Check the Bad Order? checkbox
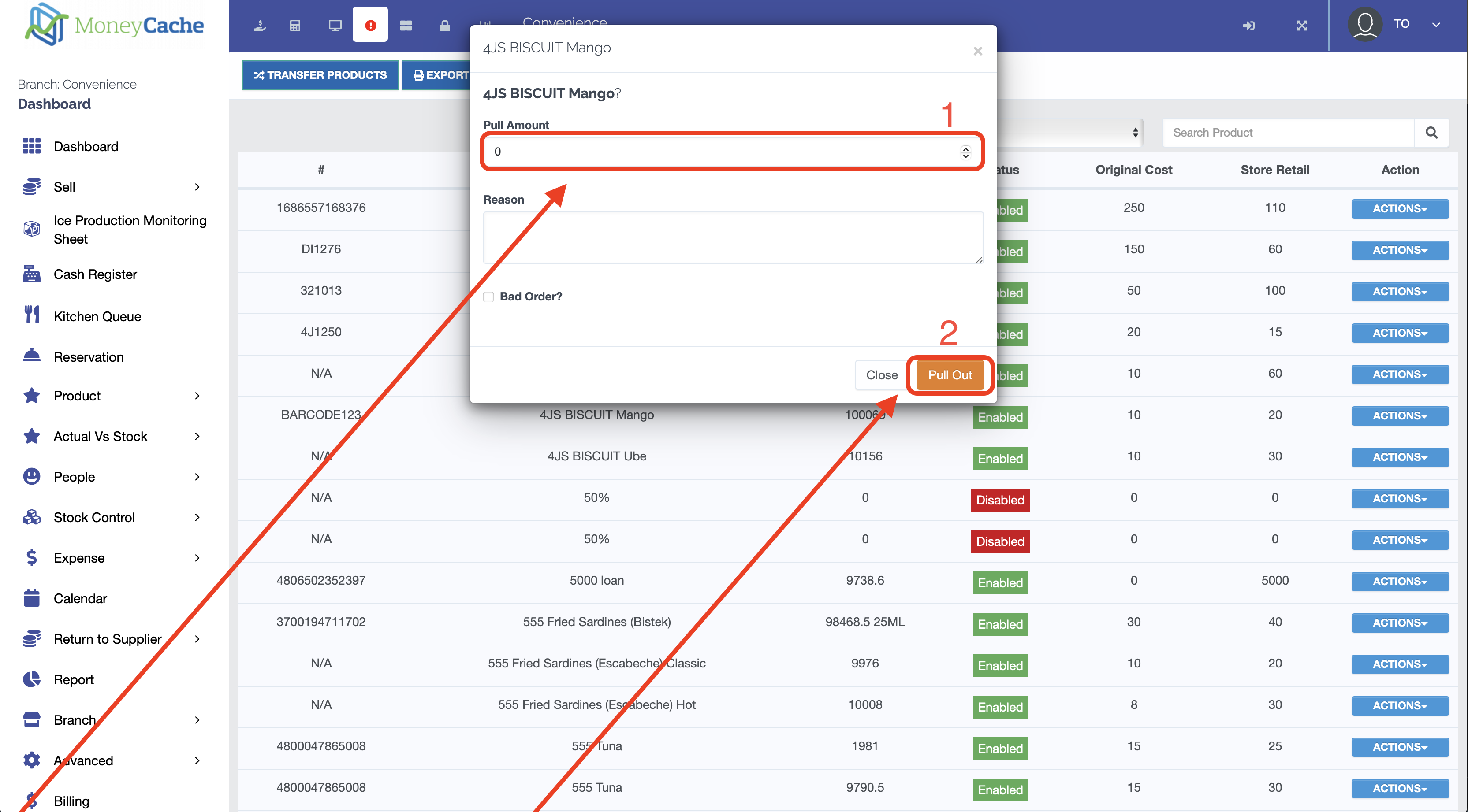Screen dimensions: 1468x812 [x=488, y=297]
